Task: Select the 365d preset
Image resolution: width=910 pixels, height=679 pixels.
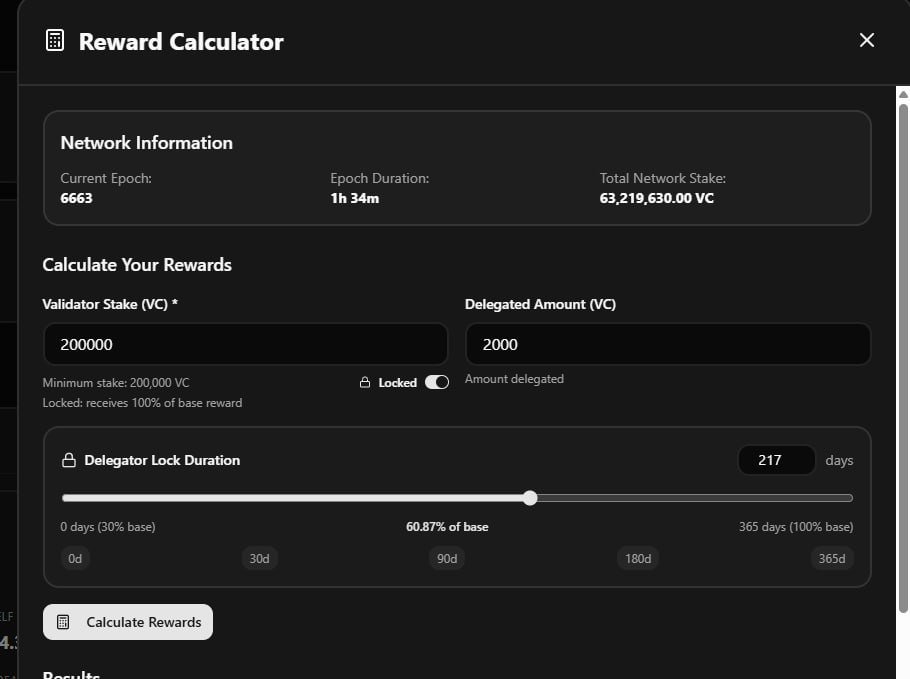Action: tap(832, 558)
